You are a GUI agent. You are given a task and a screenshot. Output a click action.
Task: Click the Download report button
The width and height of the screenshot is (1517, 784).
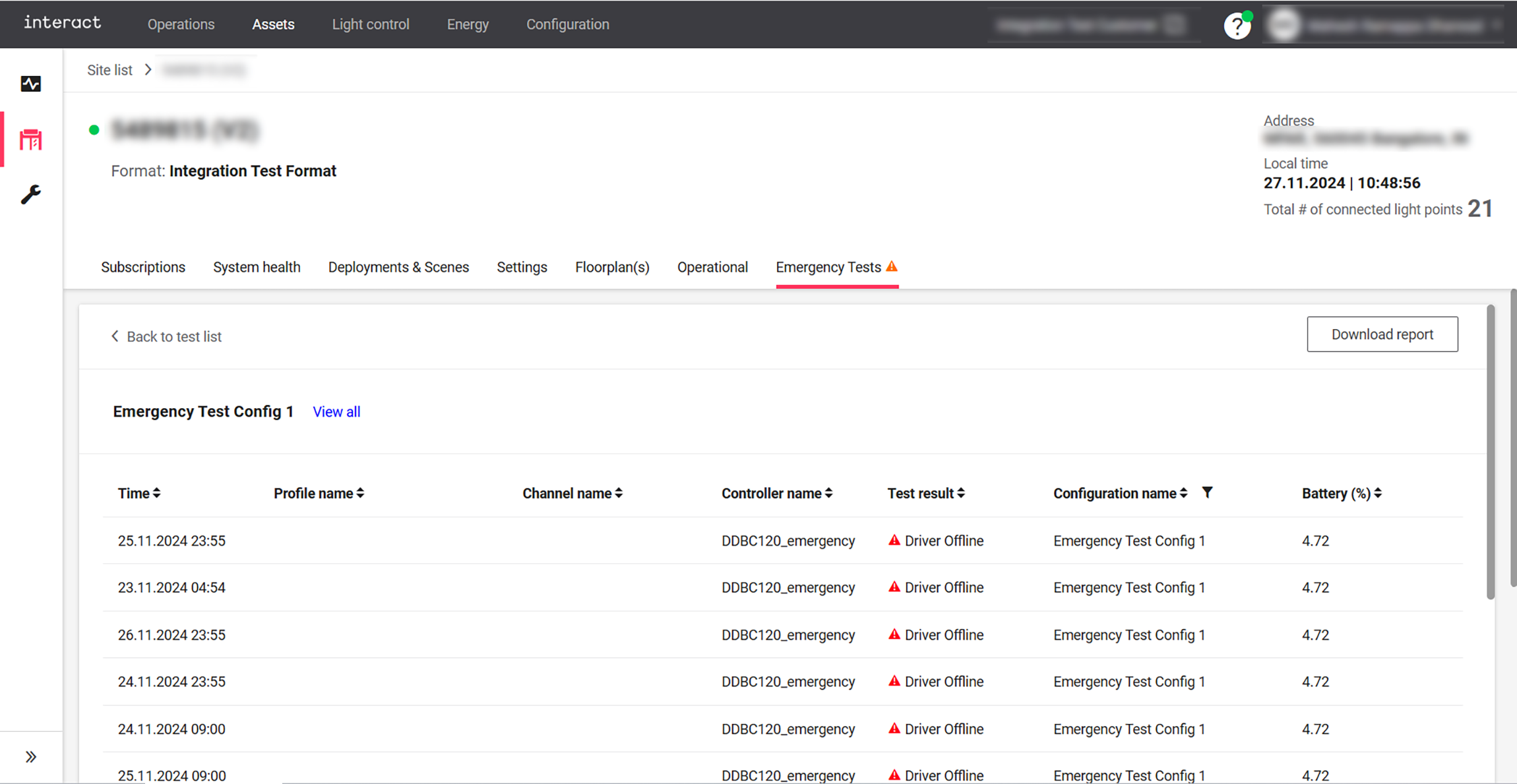pyautogui.click(x=1382, y=334)
